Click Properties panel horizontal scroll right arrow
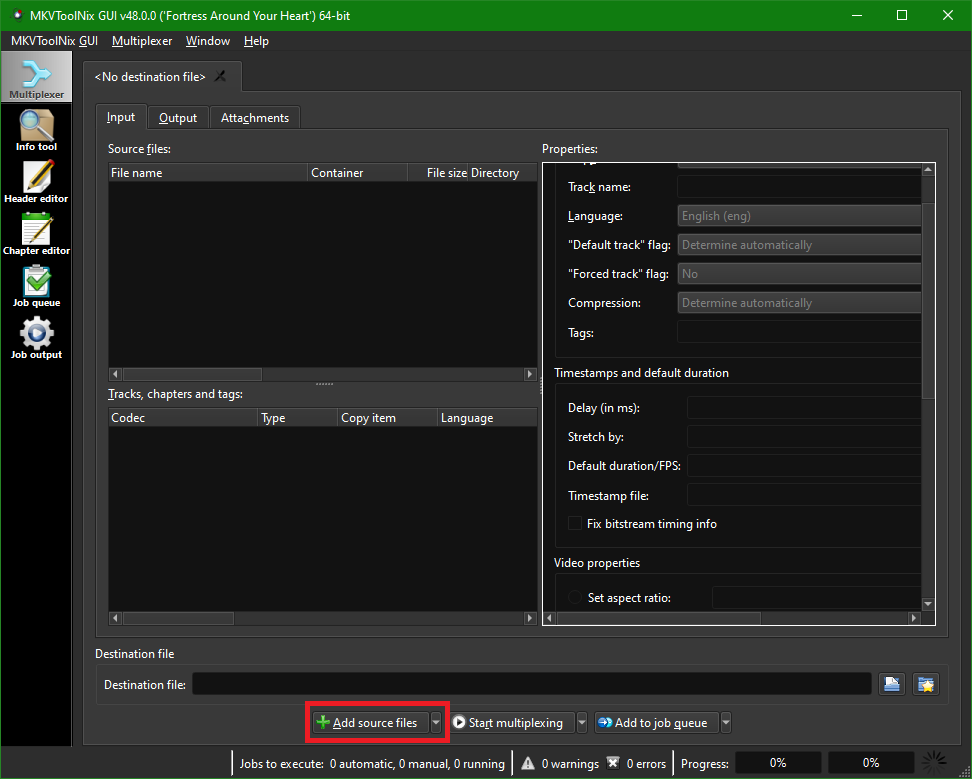This screenshot has width=972, height=779. pyautogui.click(x=914, y=618)
